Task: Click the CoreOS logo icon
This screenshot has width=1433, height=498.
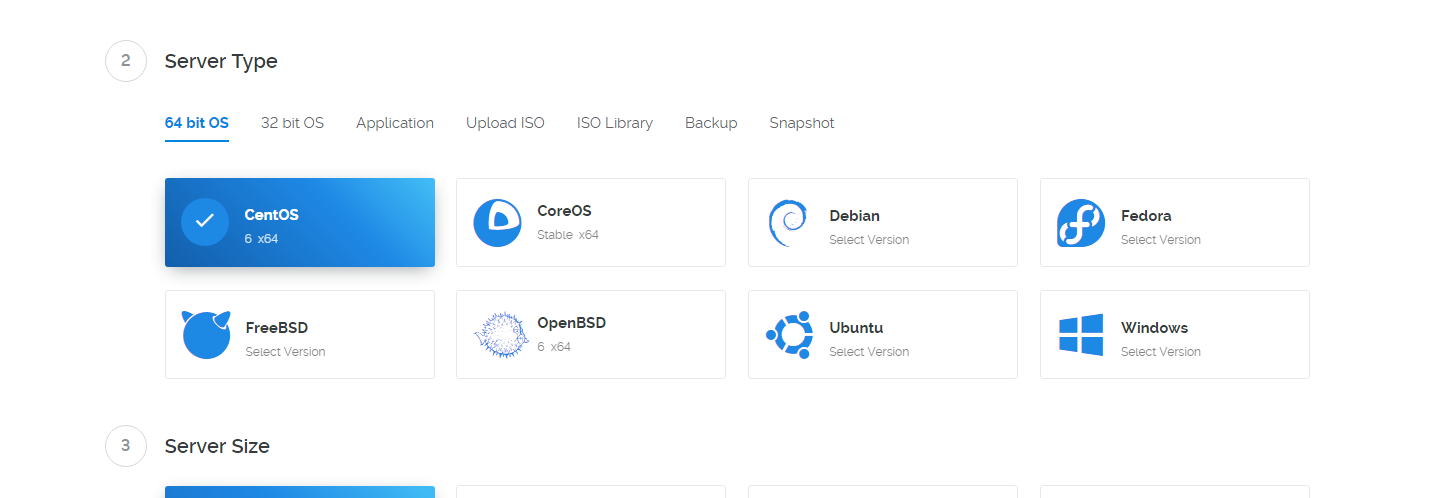Action: [x=497, y=222]
